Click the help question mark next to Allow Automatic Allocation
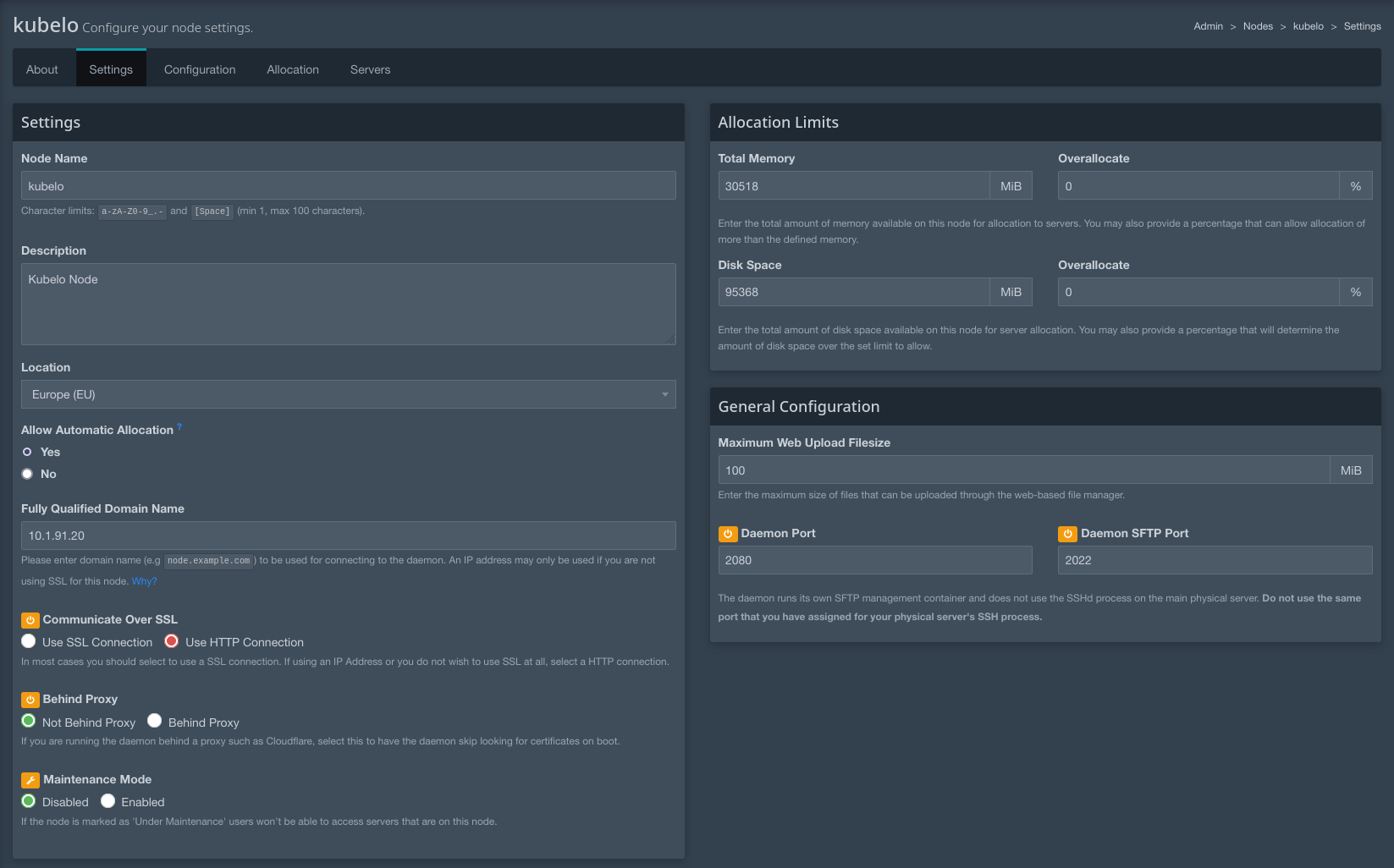1394x868 pixels. [179, 426]
